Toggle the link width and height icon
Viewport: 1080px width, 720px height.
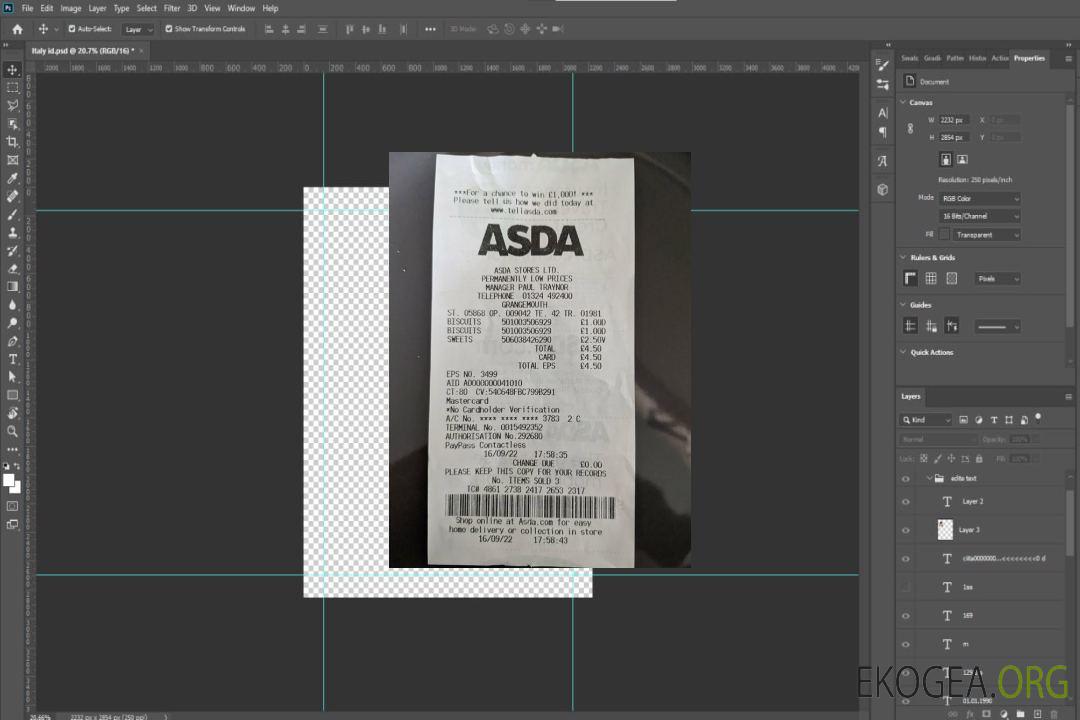pos(911,129)
